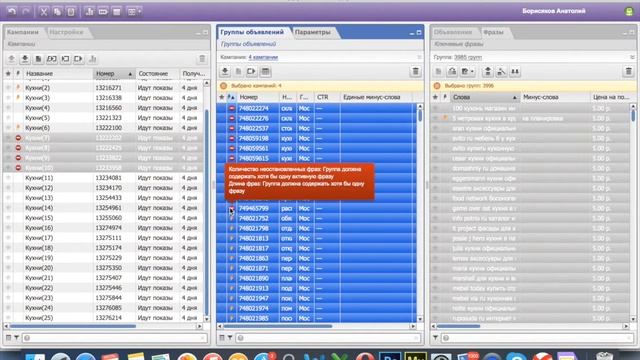Select campaign row Кухни(25)

(103, 318)
